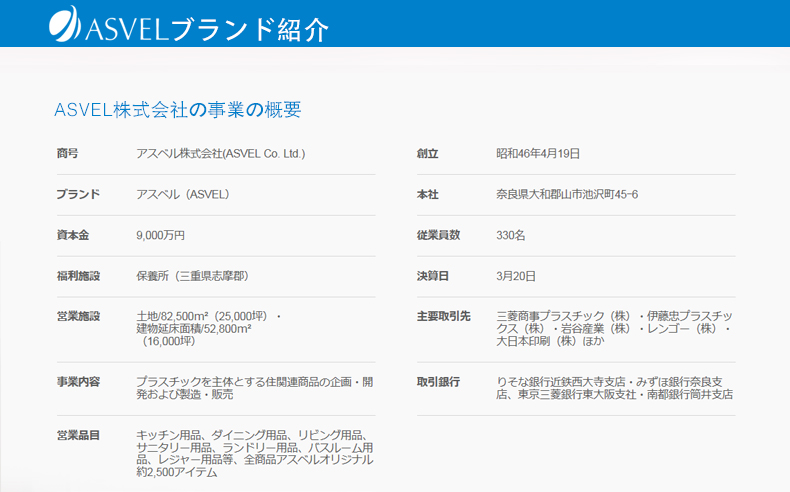This screenshot has height=492, width=790.
Task: Click the '資本金' label
Action: click(73, 235)
